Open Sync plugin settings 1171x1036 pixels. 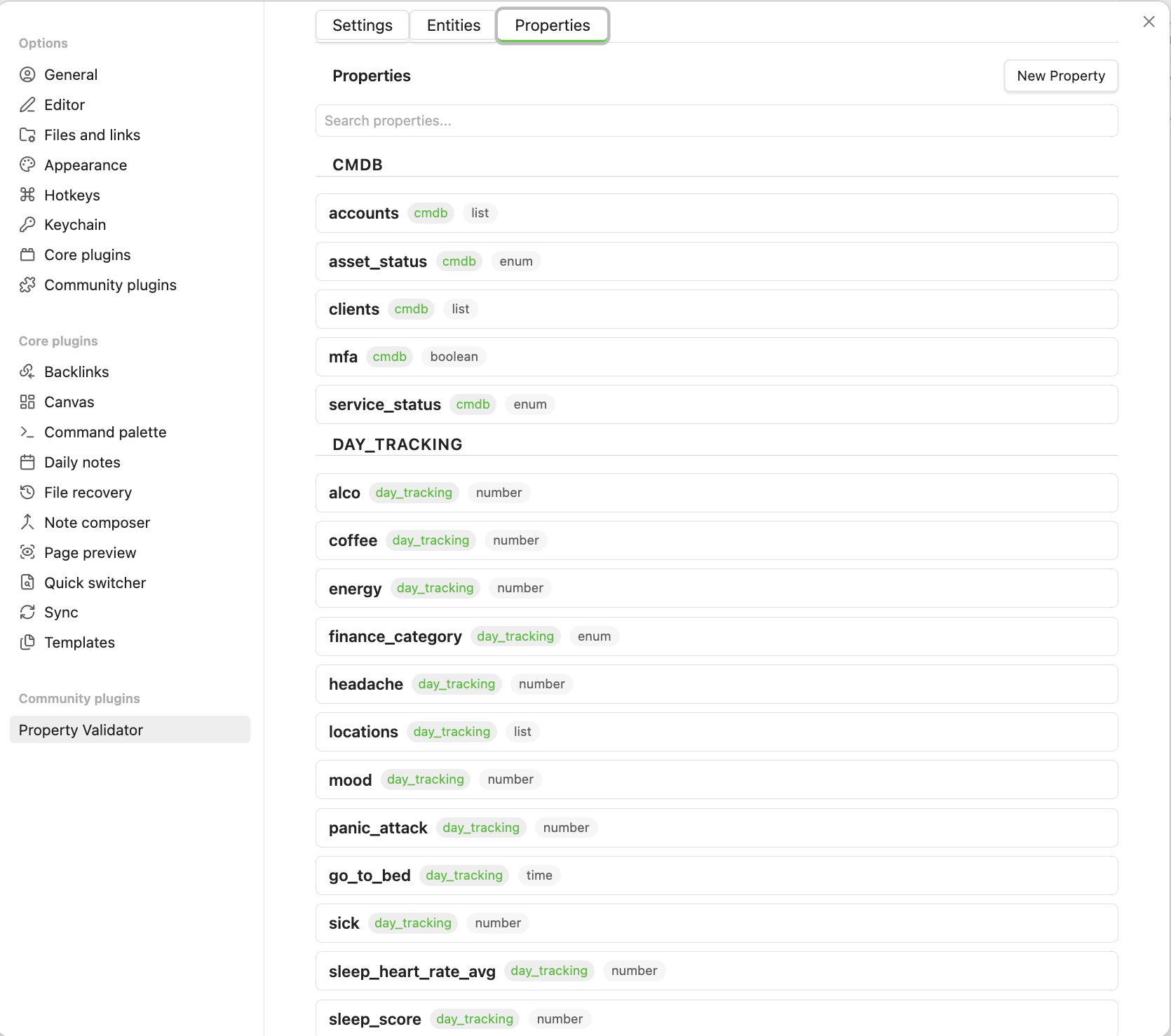(x=60, y=612)
